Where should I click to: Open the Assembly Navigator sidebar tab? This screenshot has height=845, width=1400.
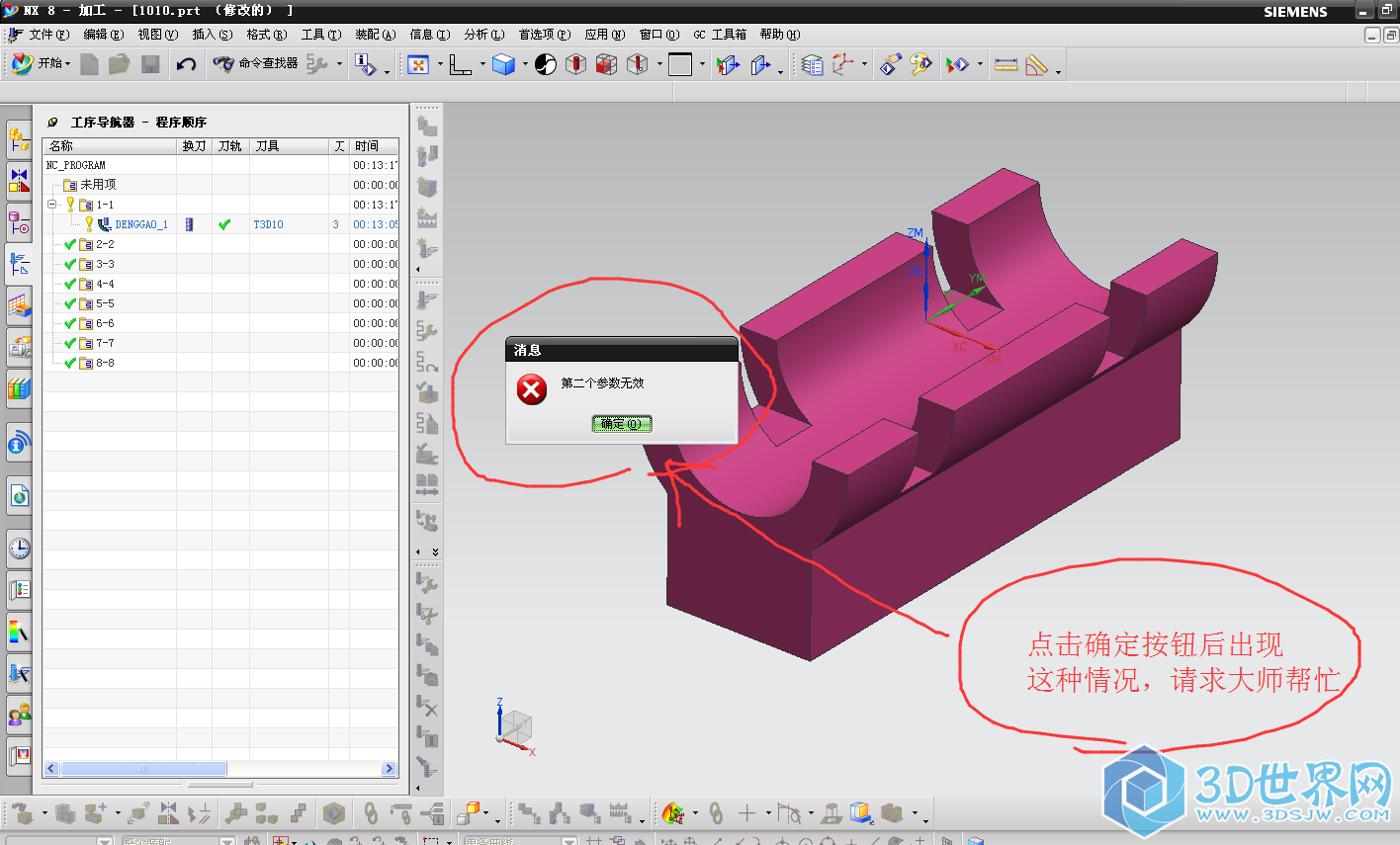click(19, 139)
